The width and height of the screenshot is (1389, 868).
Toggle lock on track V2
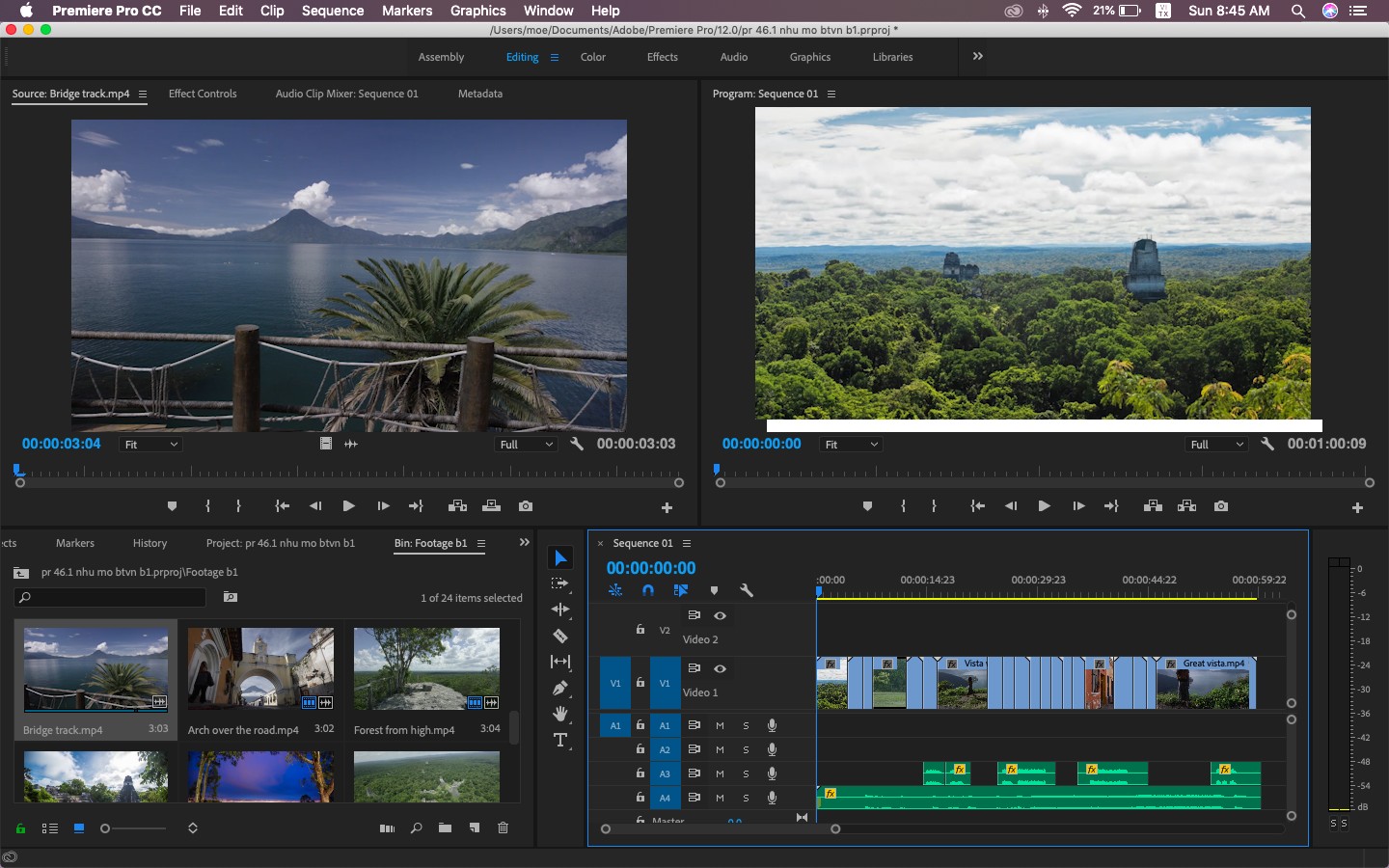(x=640, y=629)
